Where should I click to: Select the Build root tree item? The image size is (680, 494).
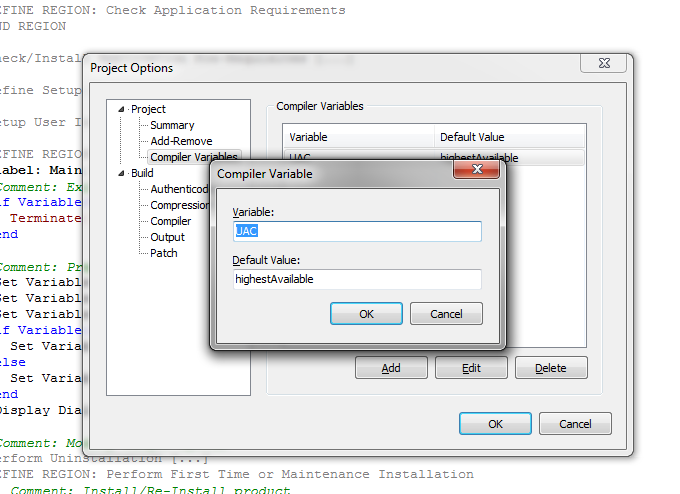(142, 173)
